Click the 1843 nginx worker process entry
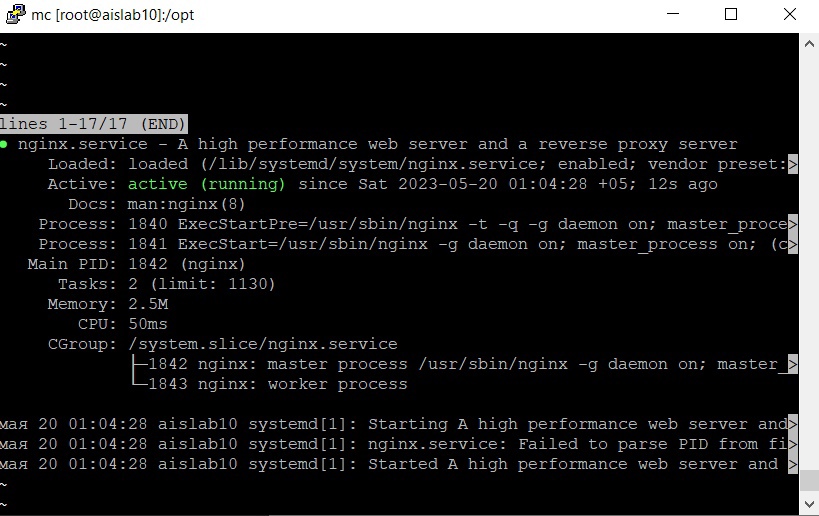This screenshot has width=819, height=516. 277,384
